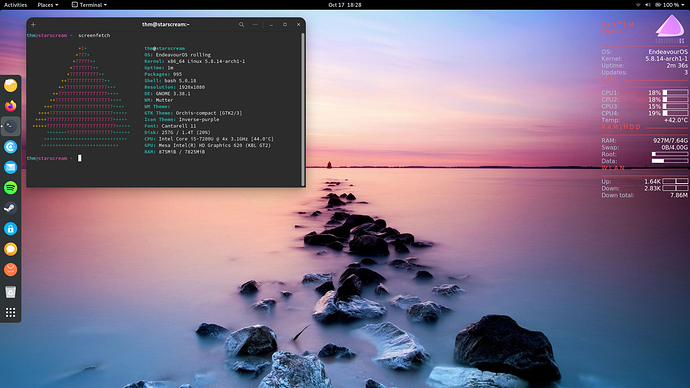Click the volume icon in top bar
This screenshot has height=388, width=690.
648,5
